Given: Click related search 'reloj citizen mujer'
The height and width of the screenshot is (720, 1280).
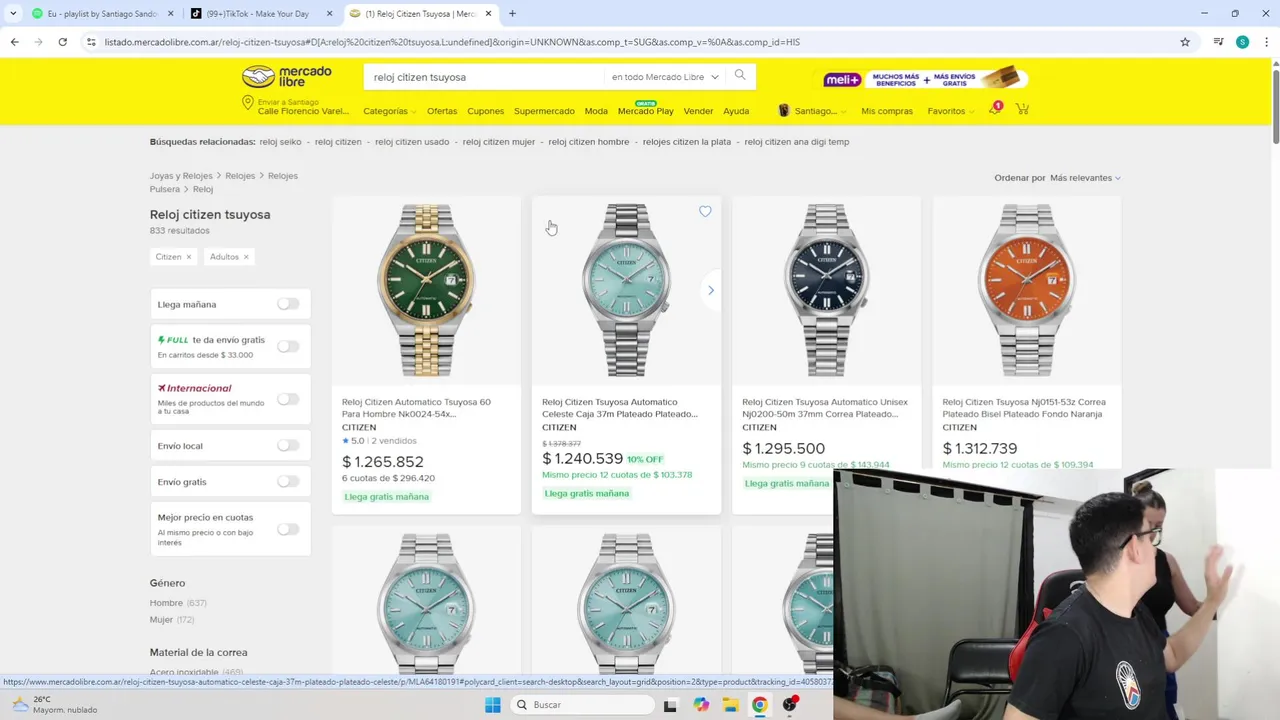Looking at the screenshot, I should [499, 142].
